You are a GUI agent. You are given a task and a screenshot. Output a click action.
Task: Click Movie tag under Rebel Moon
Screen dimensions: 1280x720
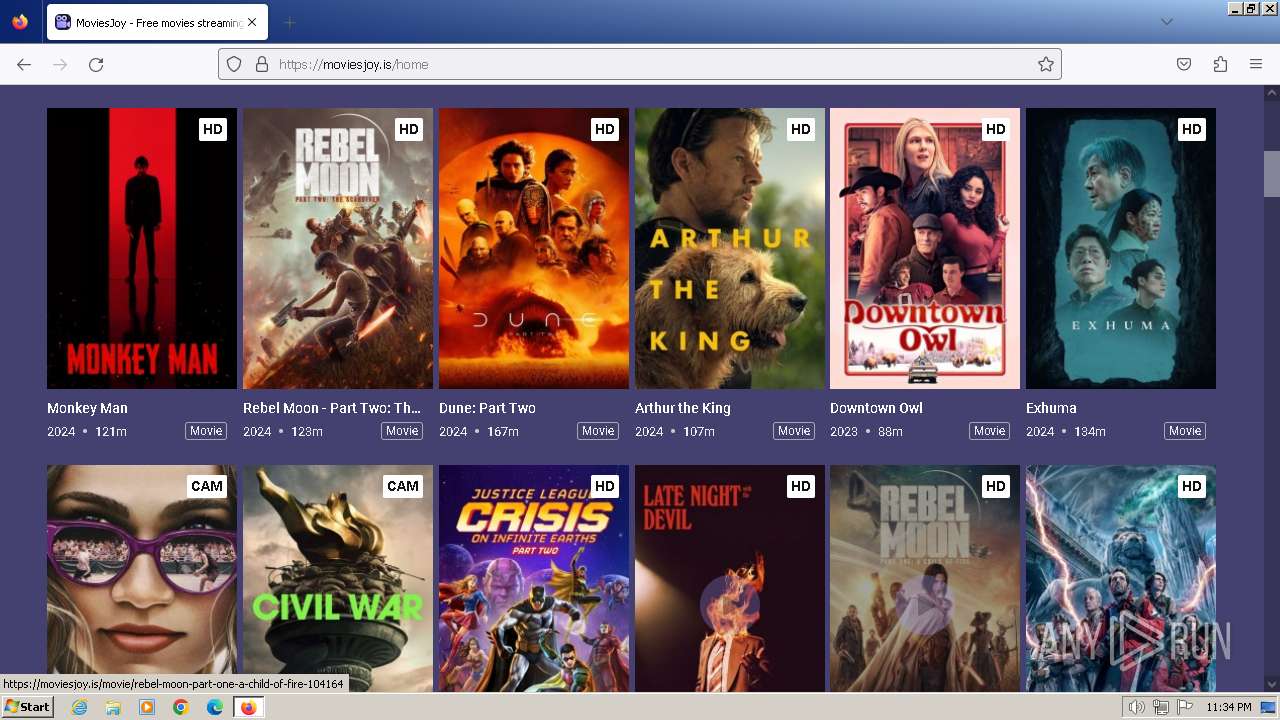click(402, 431)
